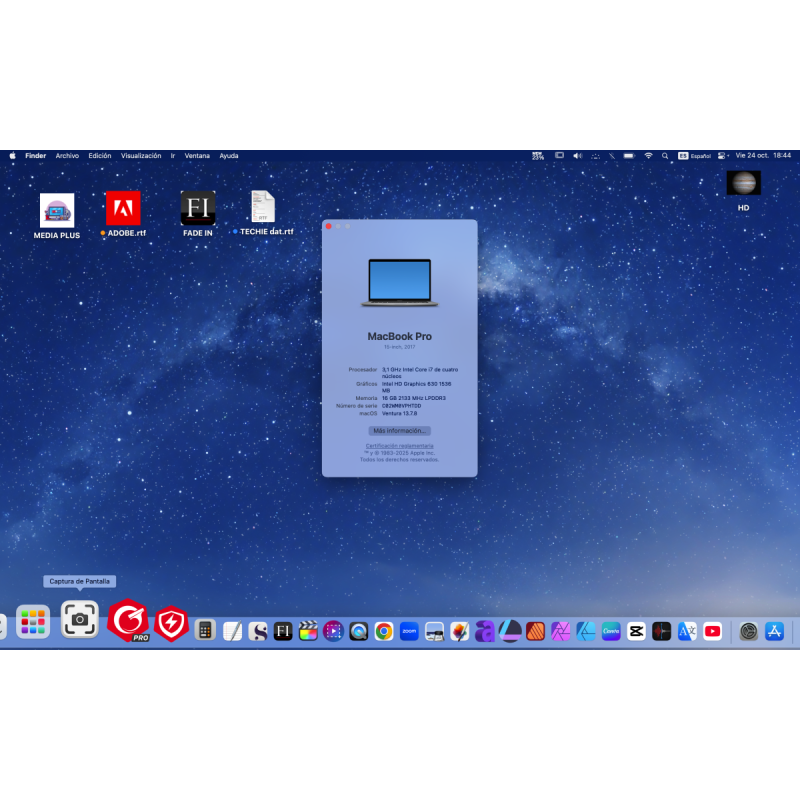Open Pixelmator Pro in the Dock
Screen dimensions: 800x800
pos(460,632)
